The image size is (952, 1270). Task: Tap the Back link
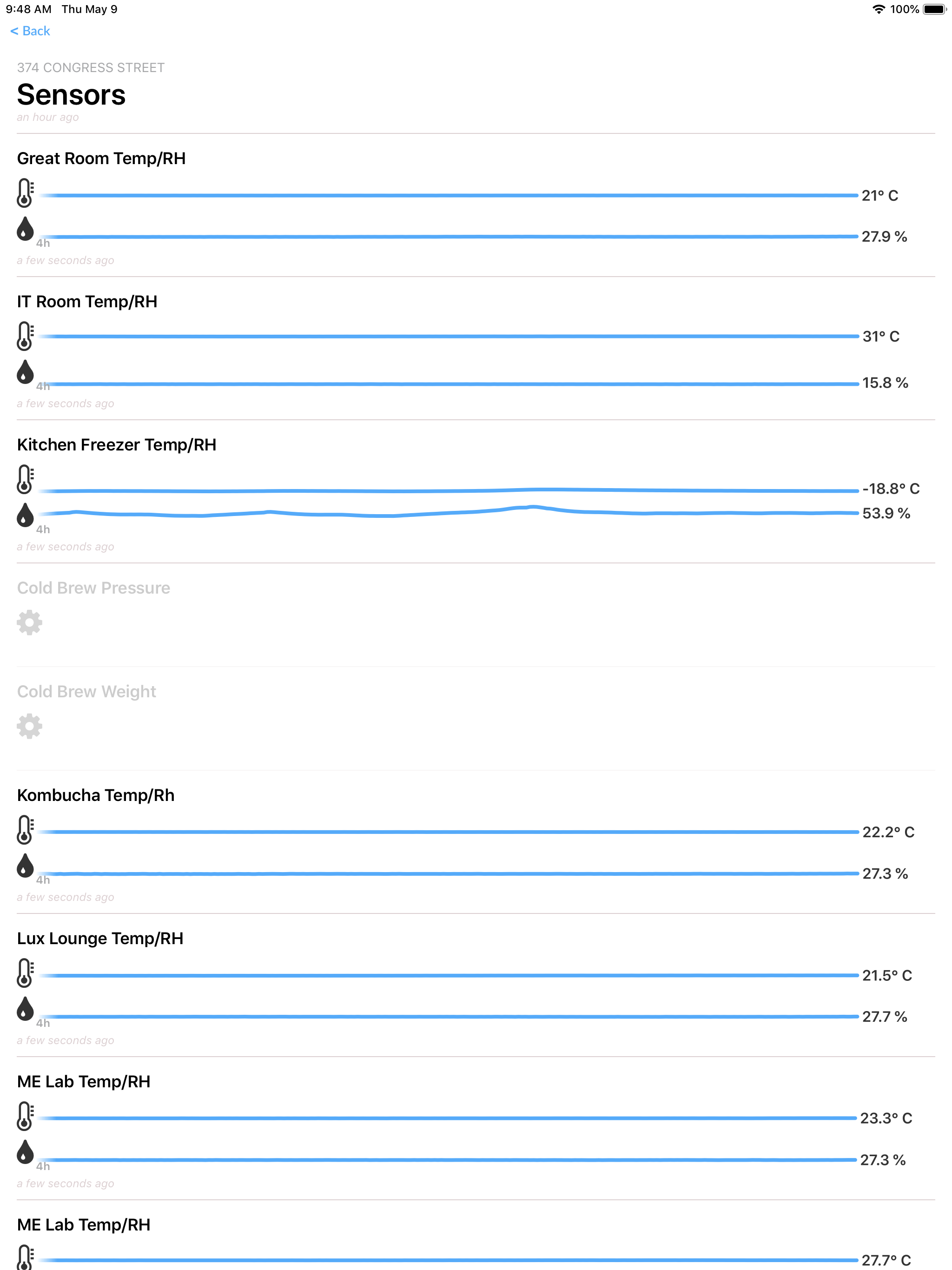pos(30,31)
